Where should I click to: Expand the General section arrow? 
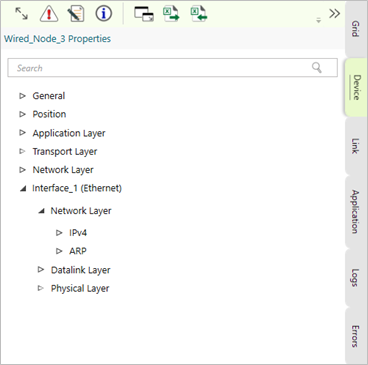(22, 96)
